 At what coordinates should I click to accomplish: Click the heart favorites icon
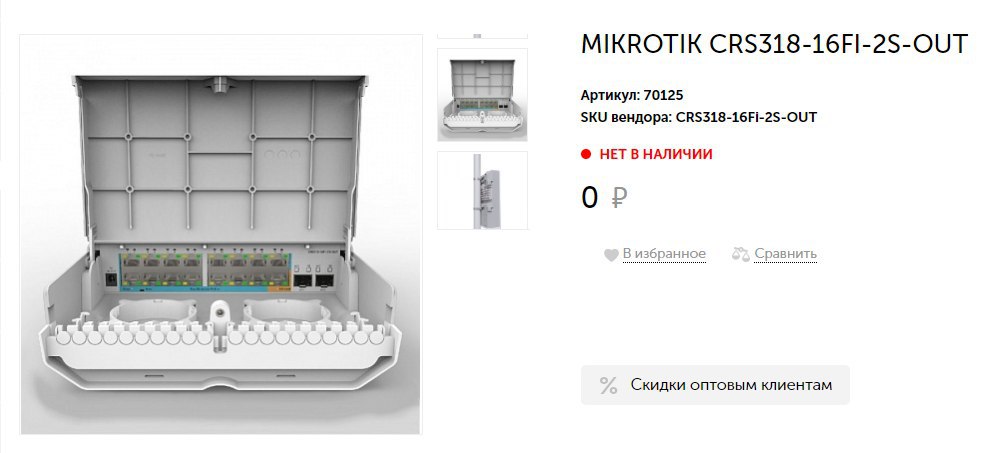point(611,255)
